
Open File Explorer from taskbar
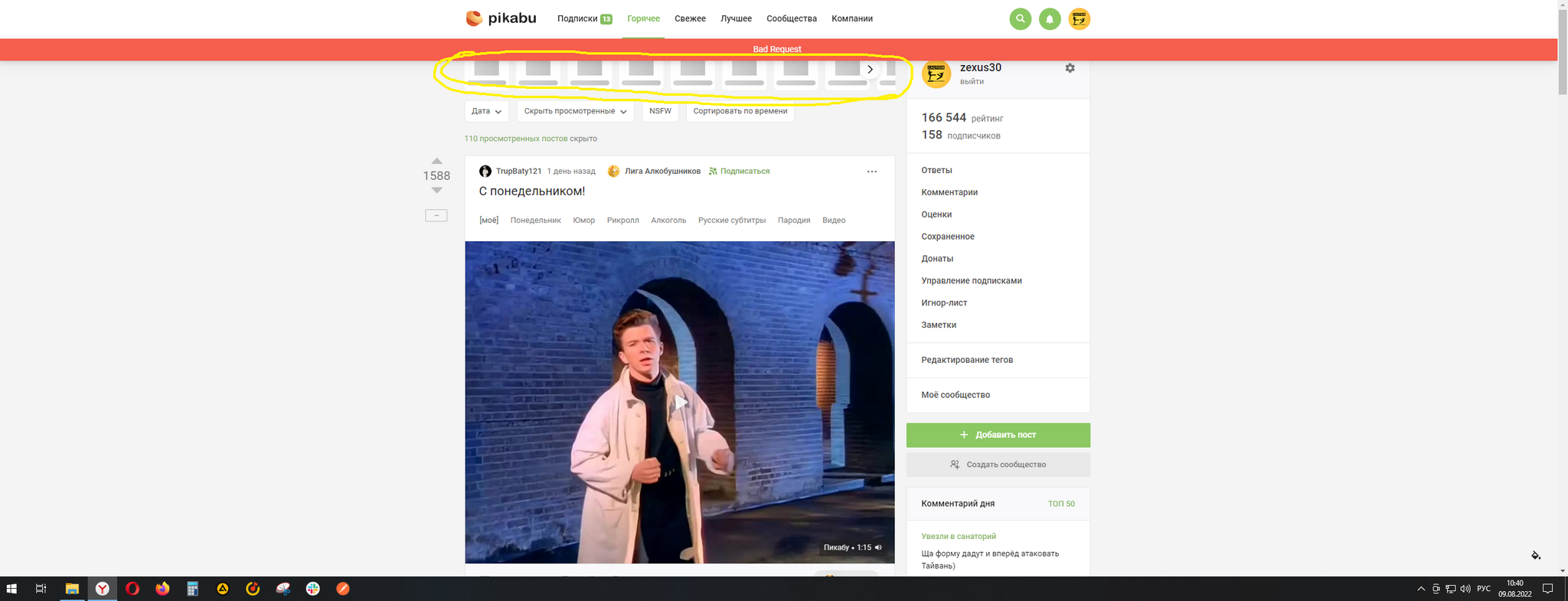click(x=72, y=589)
